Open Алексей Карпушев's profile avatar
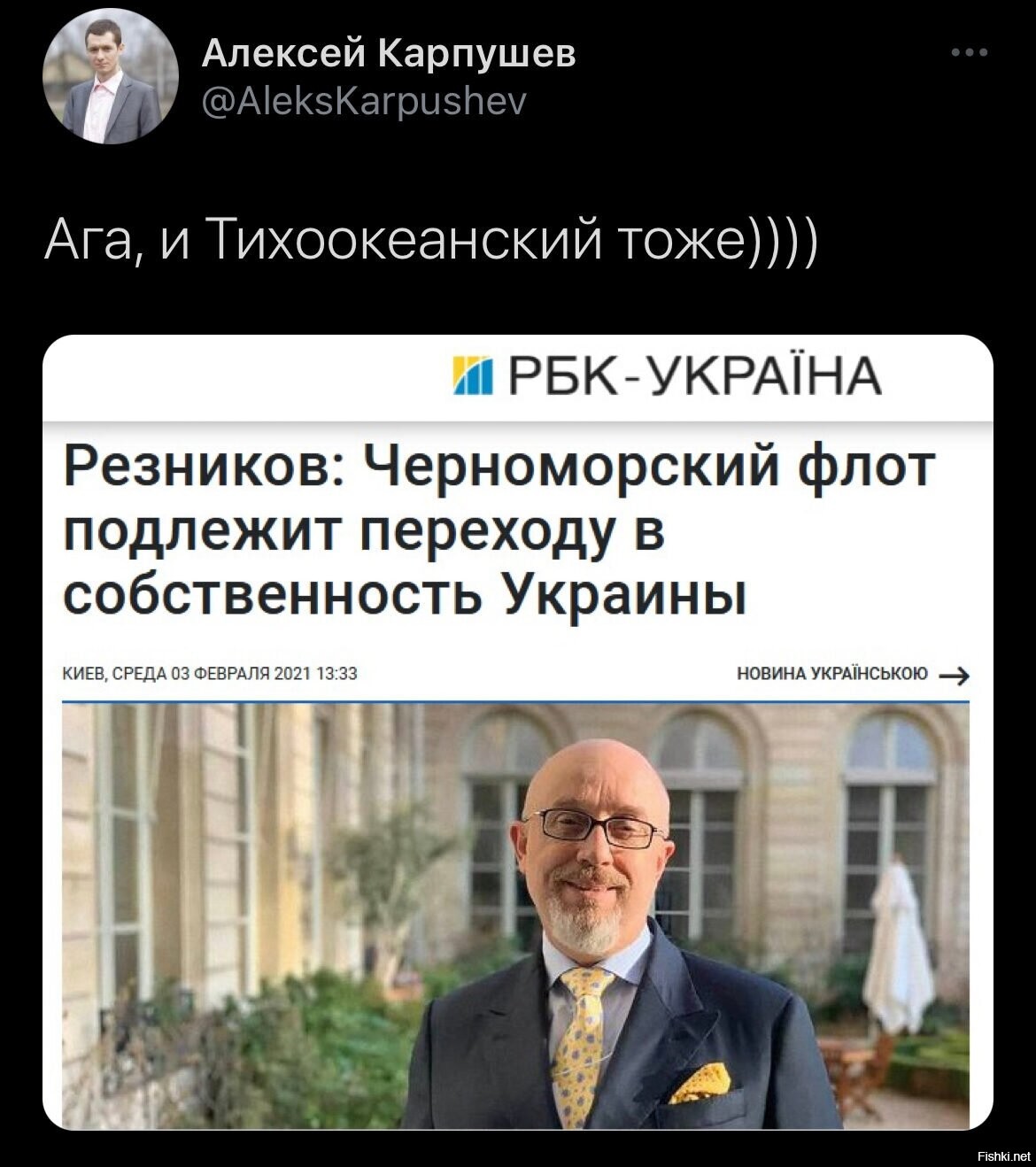 tap(111, 78)
